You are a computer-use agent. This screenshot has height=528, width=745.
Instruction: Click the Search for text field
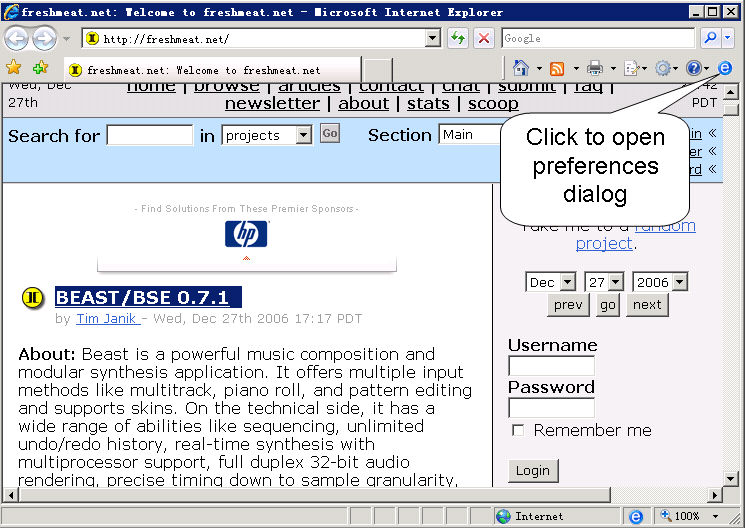(x=150, y=135)
